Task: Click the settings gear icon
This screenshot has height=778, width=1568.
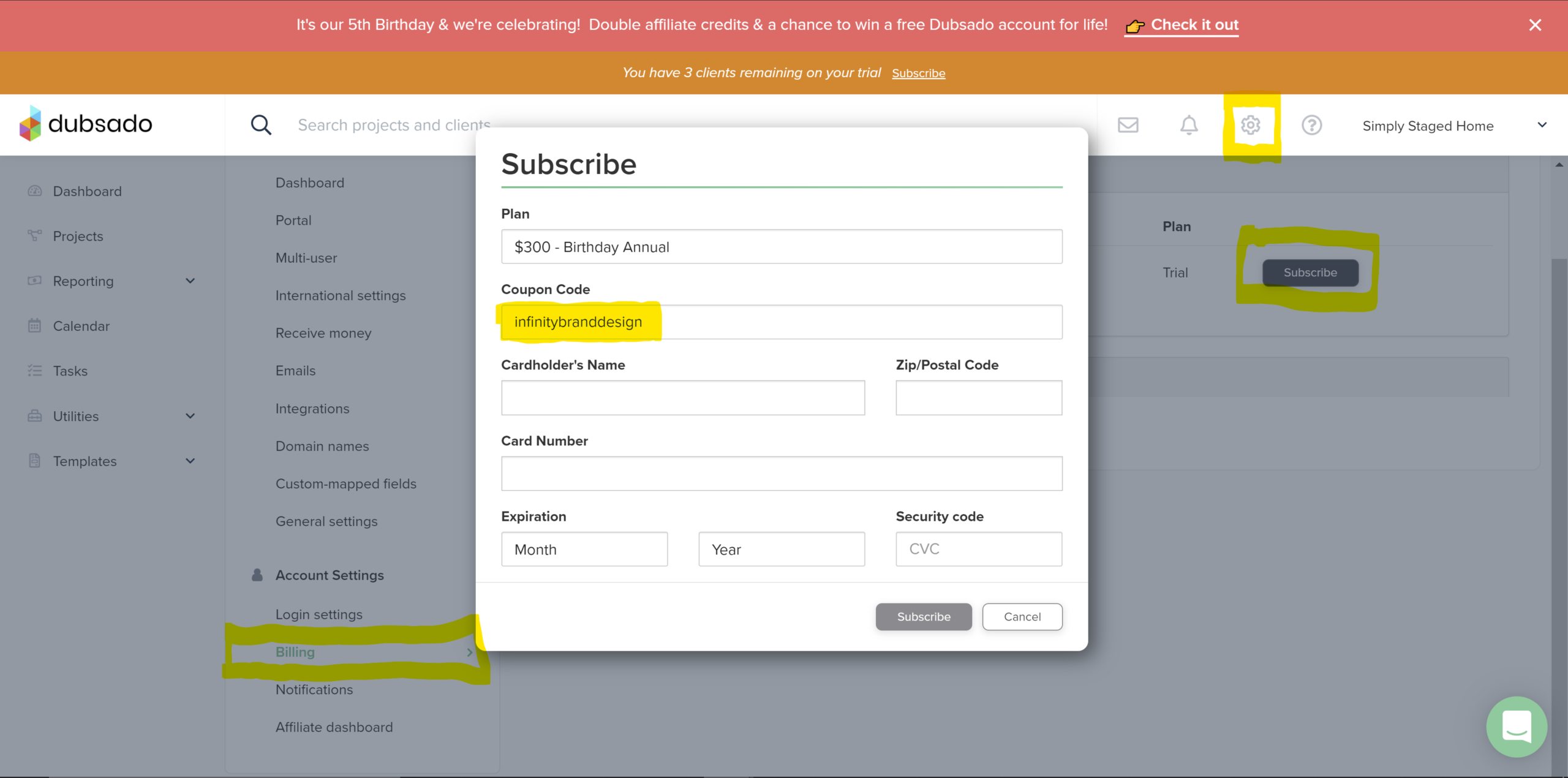Action: click(x=1250, y=125)
